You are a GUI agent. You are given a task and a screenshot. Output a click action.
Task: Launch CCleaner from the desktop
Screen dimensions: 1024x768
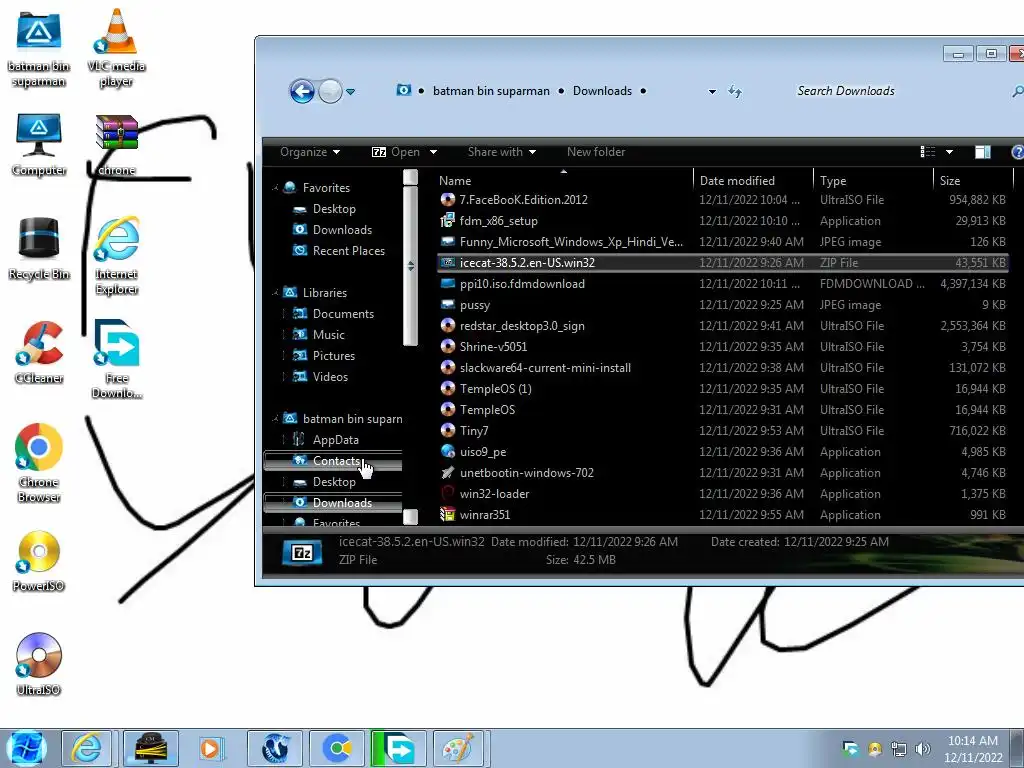(39, 353)
